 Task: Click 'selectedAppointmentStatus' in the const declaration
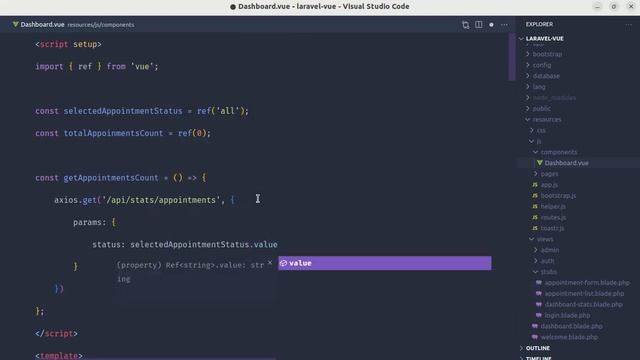click(x=123, y=111)
